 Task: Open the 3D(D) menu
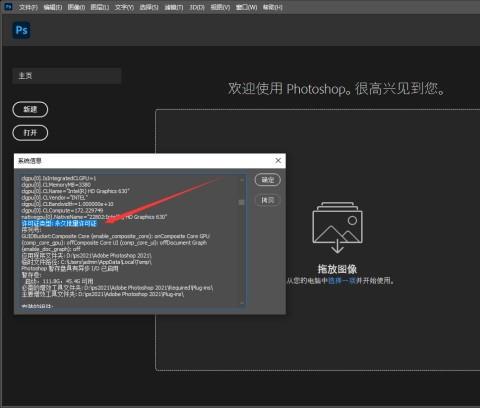197,7
